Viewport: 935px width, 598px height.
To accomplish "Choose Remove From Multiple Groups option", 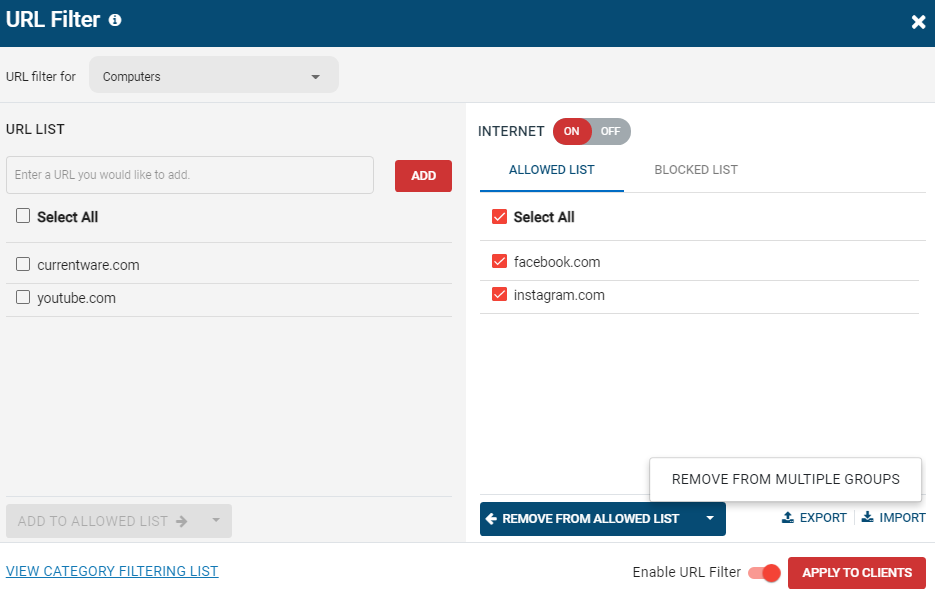I will click(x=785, y=479).
